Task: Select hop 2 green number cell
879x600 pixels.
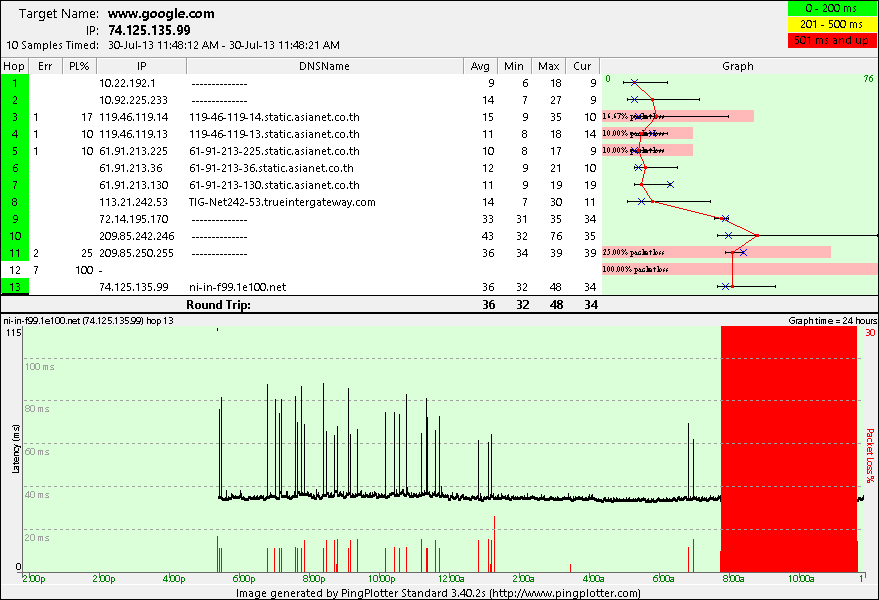Action: (15, 100)
